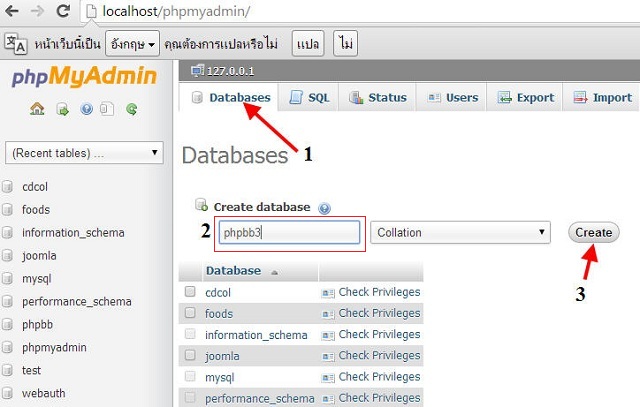Click the database icon next to performance_schema in sidebar
This screenshot has width=640, height=407.
7,302
